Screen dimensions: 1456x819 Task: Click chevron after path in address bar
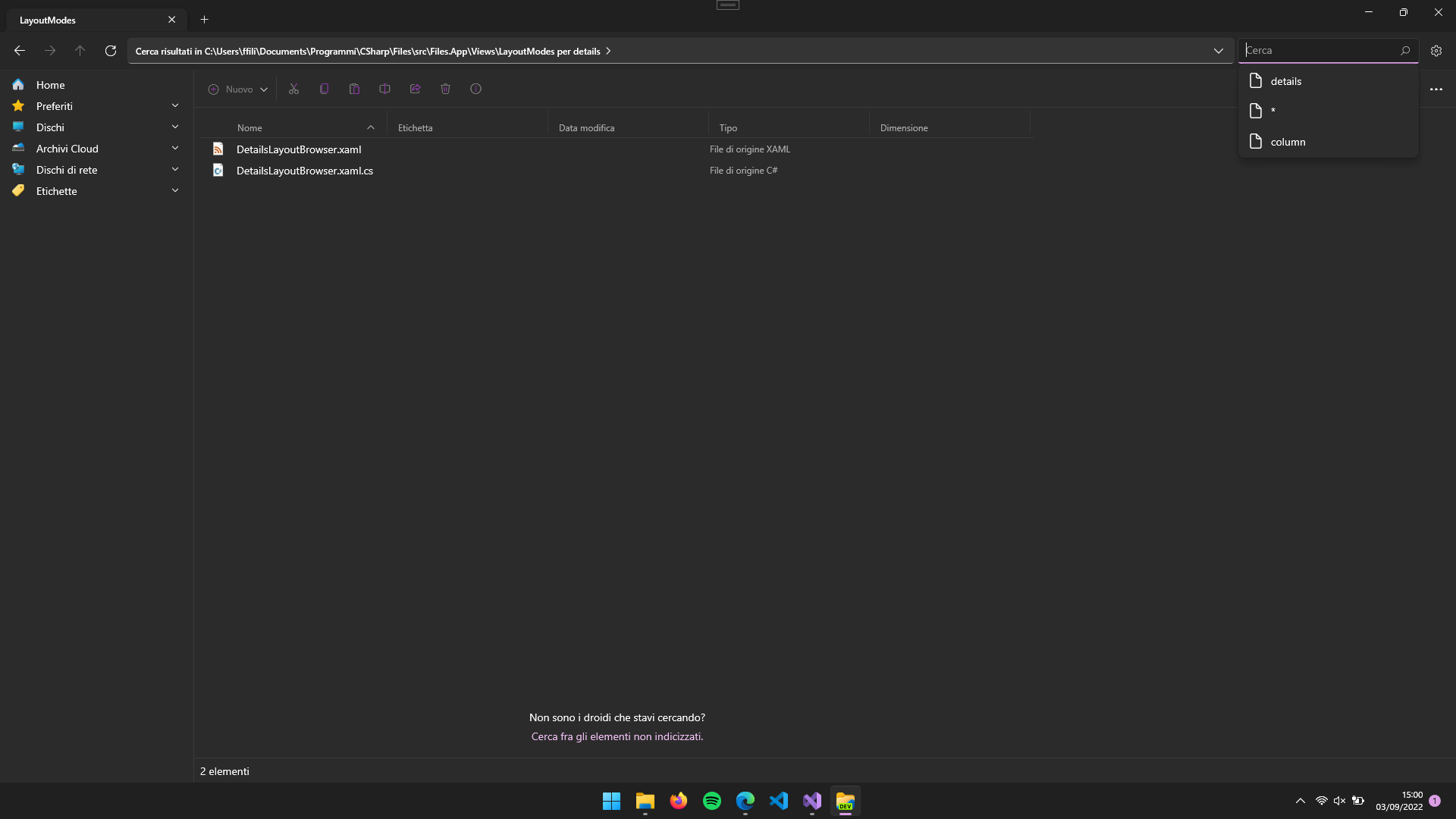point(608,51)
